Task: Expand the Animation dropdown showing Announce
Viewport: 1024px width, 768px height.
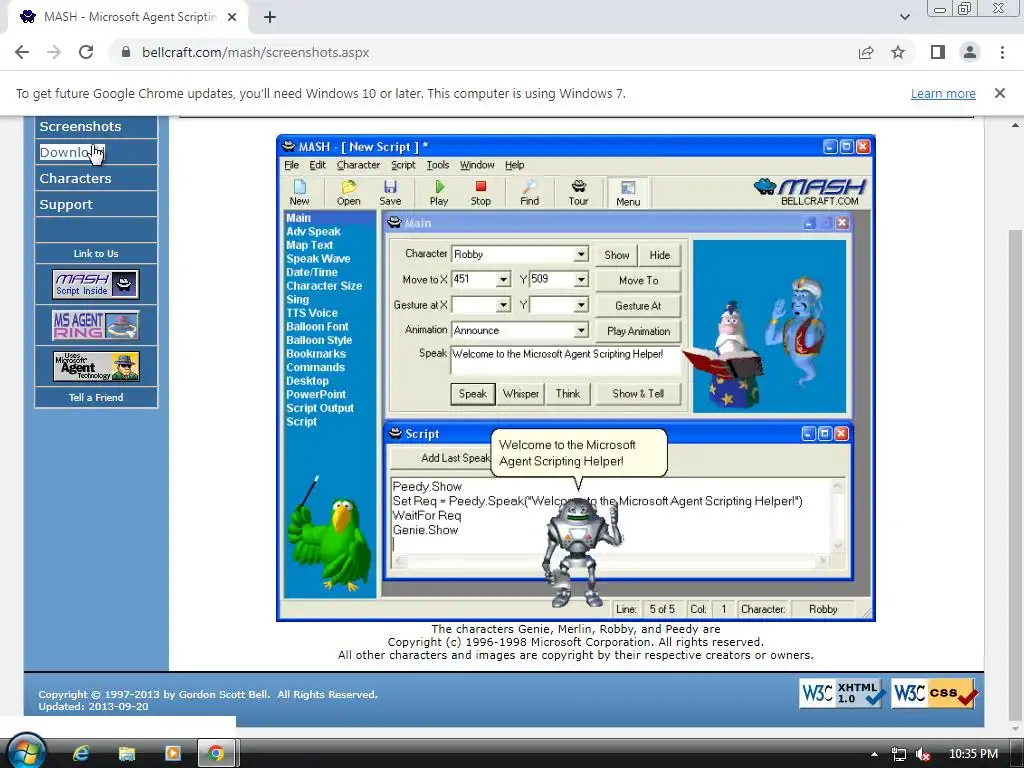Action: pyautogui.click(x=581, y=330)
